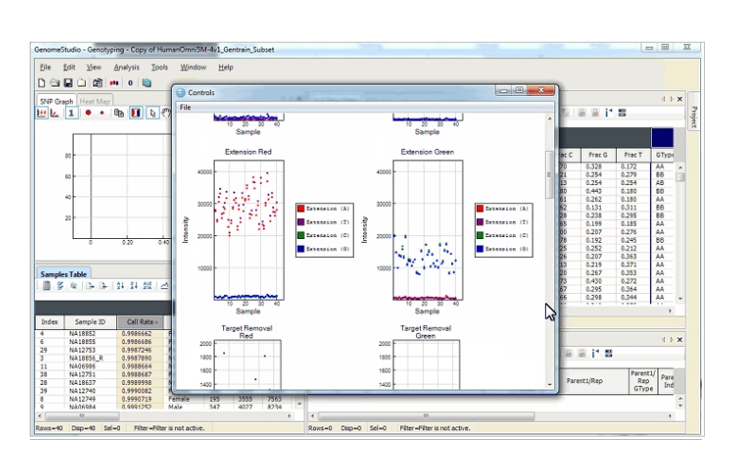Click the New Project icon
This screenshot has height=475, width=736.
[x=42, y=83]
